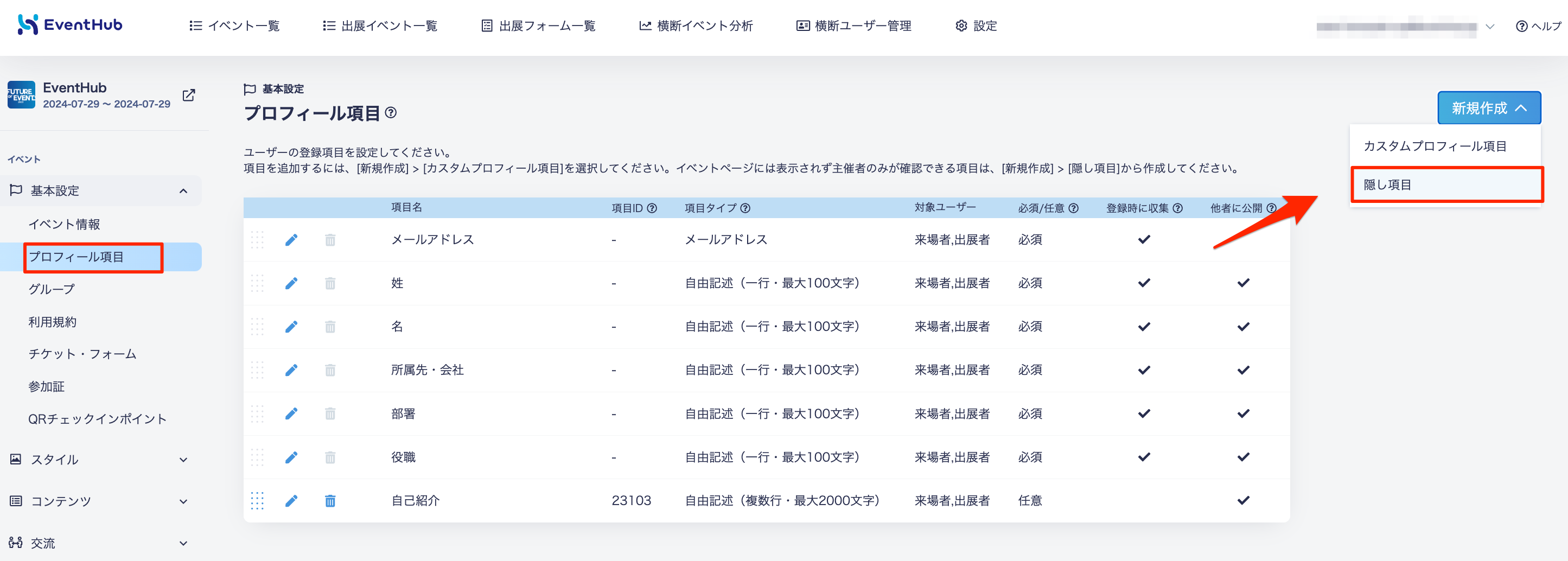Open the external link icon beside EventHub event
The image size is (1568, 561).
click(x=189, y=95)
